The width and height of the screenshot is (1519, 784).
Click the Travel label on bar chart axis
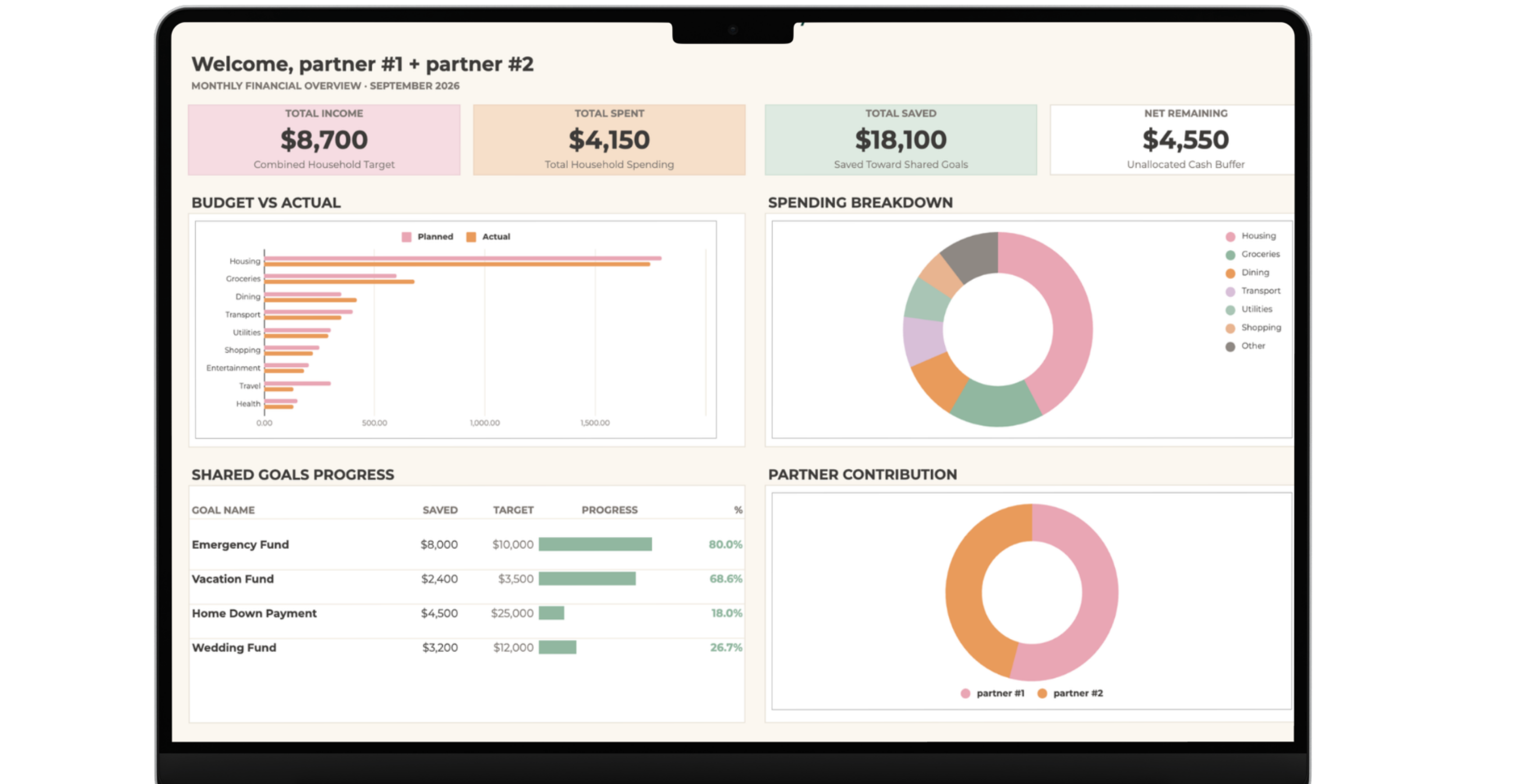[x=249, y=386]
